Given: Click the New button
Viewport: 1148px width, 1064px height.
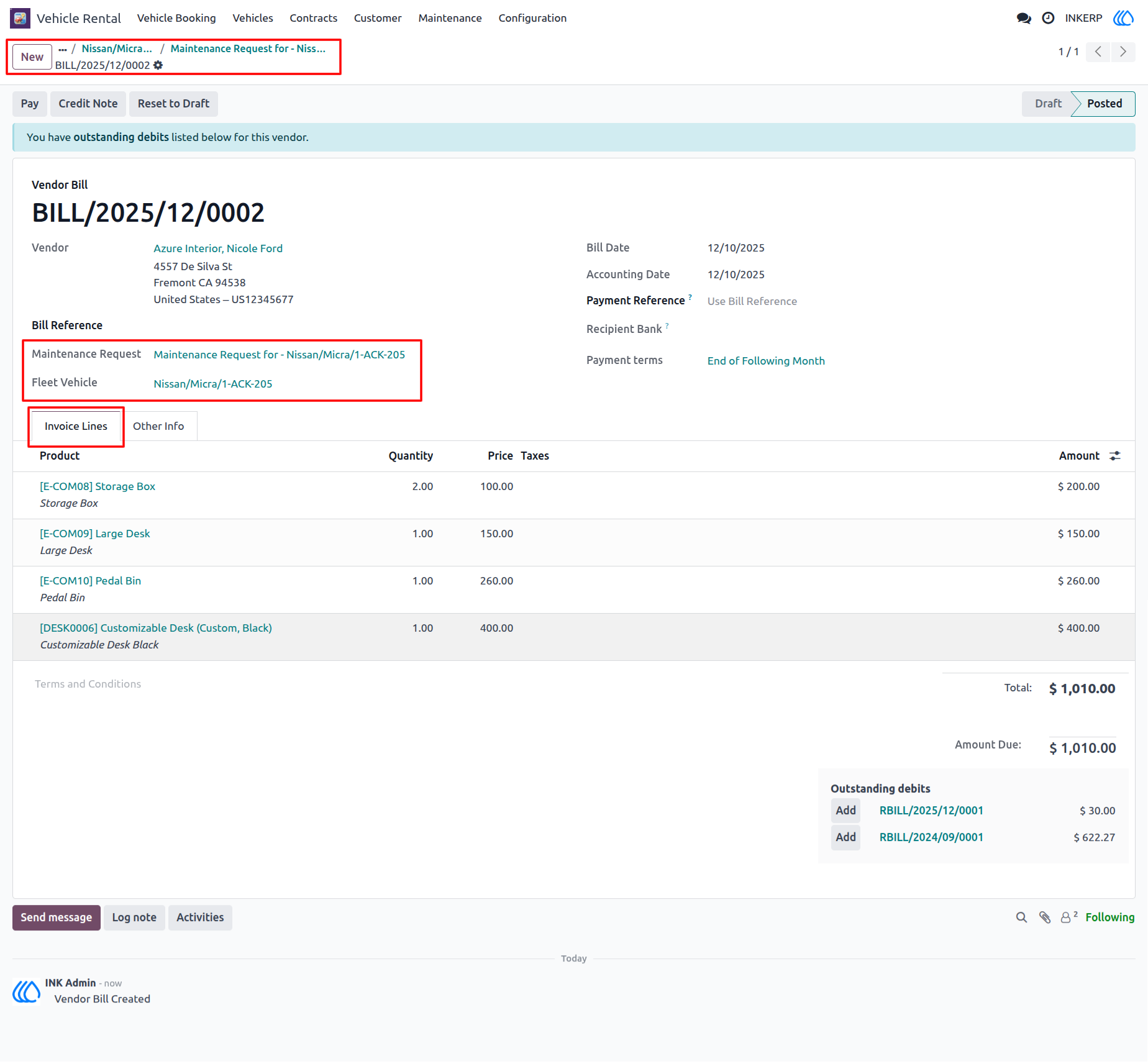Looking at the screenshot, I should coord(32,57).
